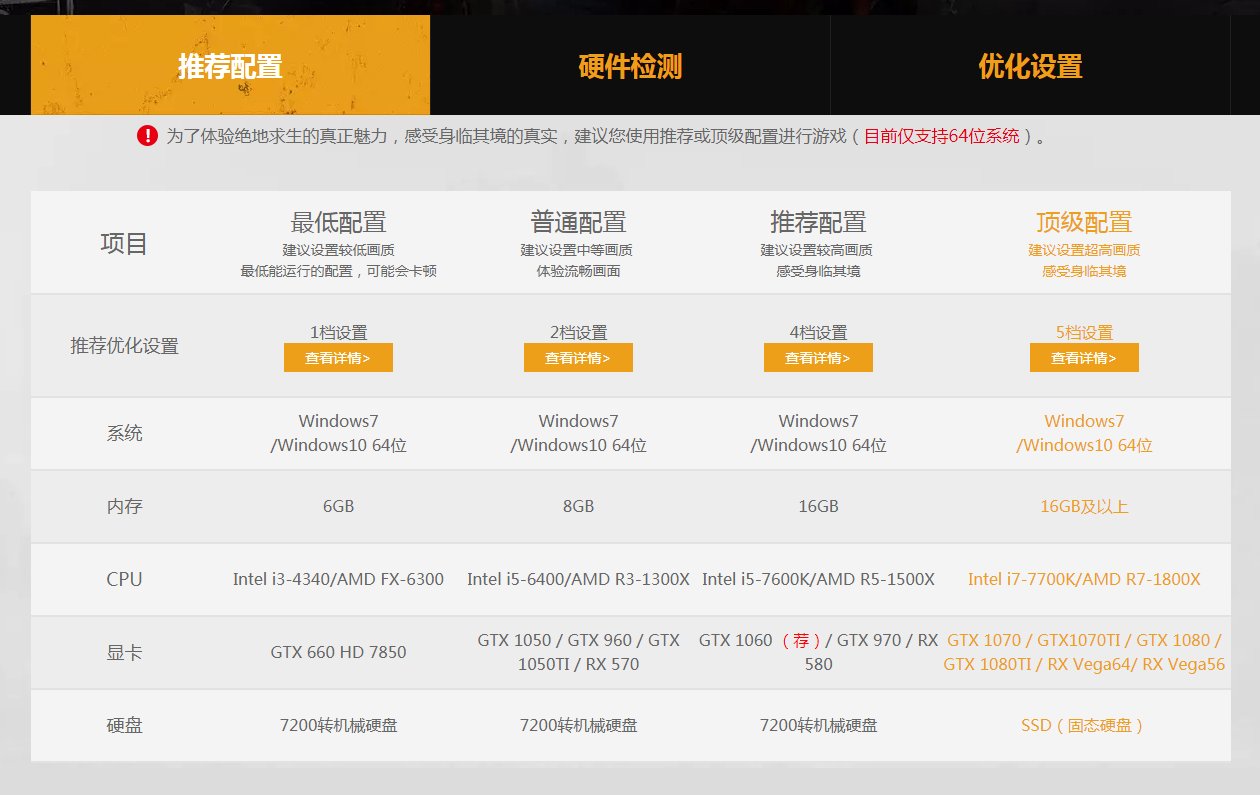1260x795 pixels.
Task: Click the 最低配置 column header
Action: 338,222
